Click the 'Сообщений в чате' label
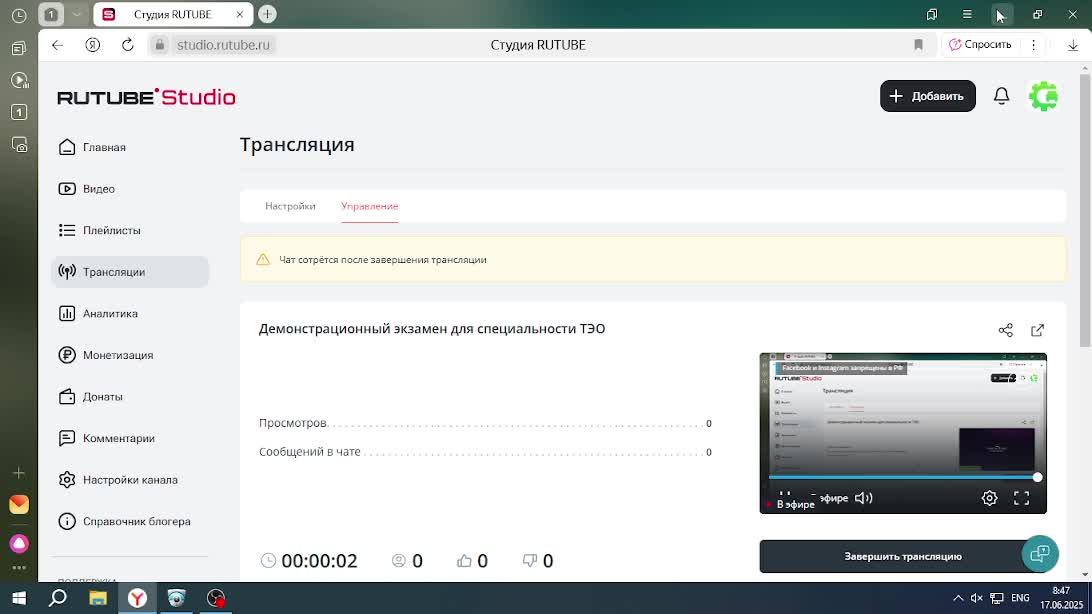The image size is (1092, 614). [x=310, y=452]
